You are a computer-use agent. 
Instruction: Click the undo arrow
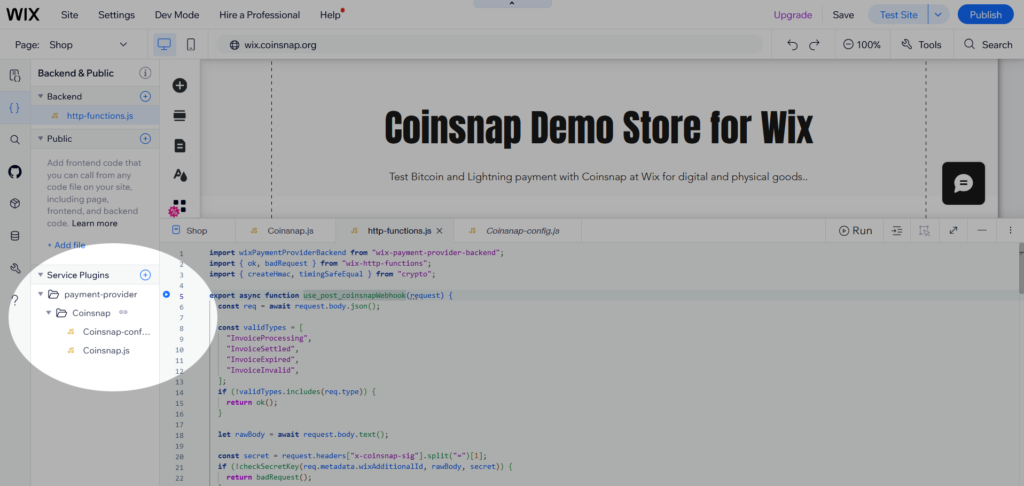click(x=792, y=45)
